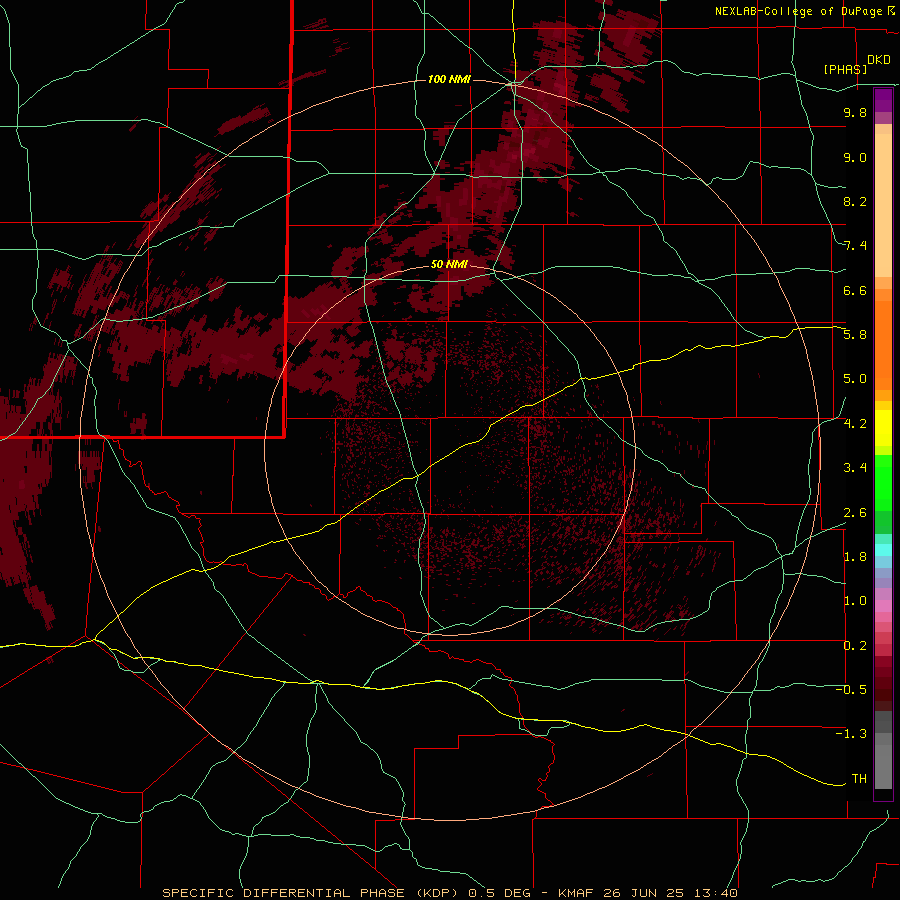Click the pale peach segment of the color bar
The width and height of the screenshot is (900, 900).
883,205
